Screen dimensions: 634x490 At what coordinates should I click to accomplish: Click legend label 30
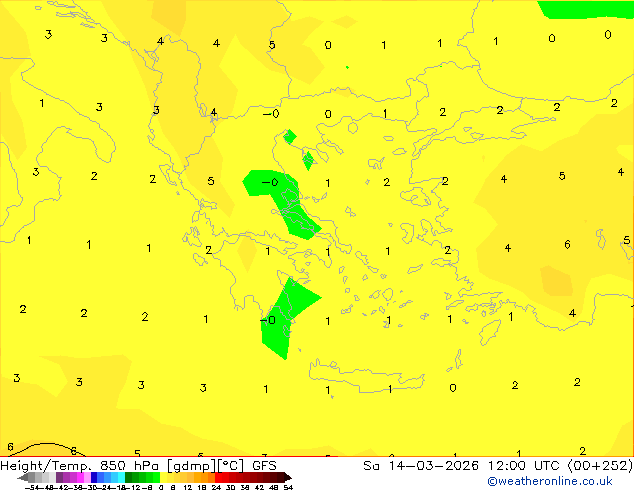pos(230,487)
